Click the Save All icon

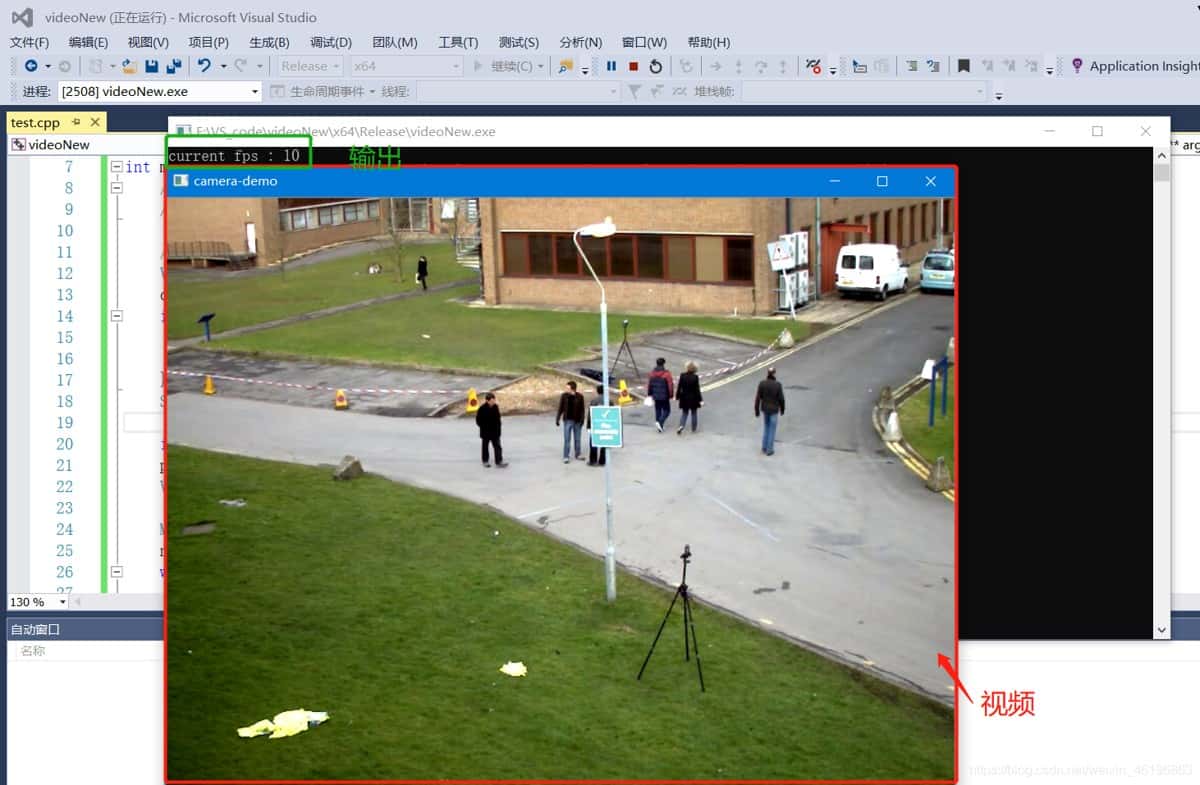click(174, 66)
